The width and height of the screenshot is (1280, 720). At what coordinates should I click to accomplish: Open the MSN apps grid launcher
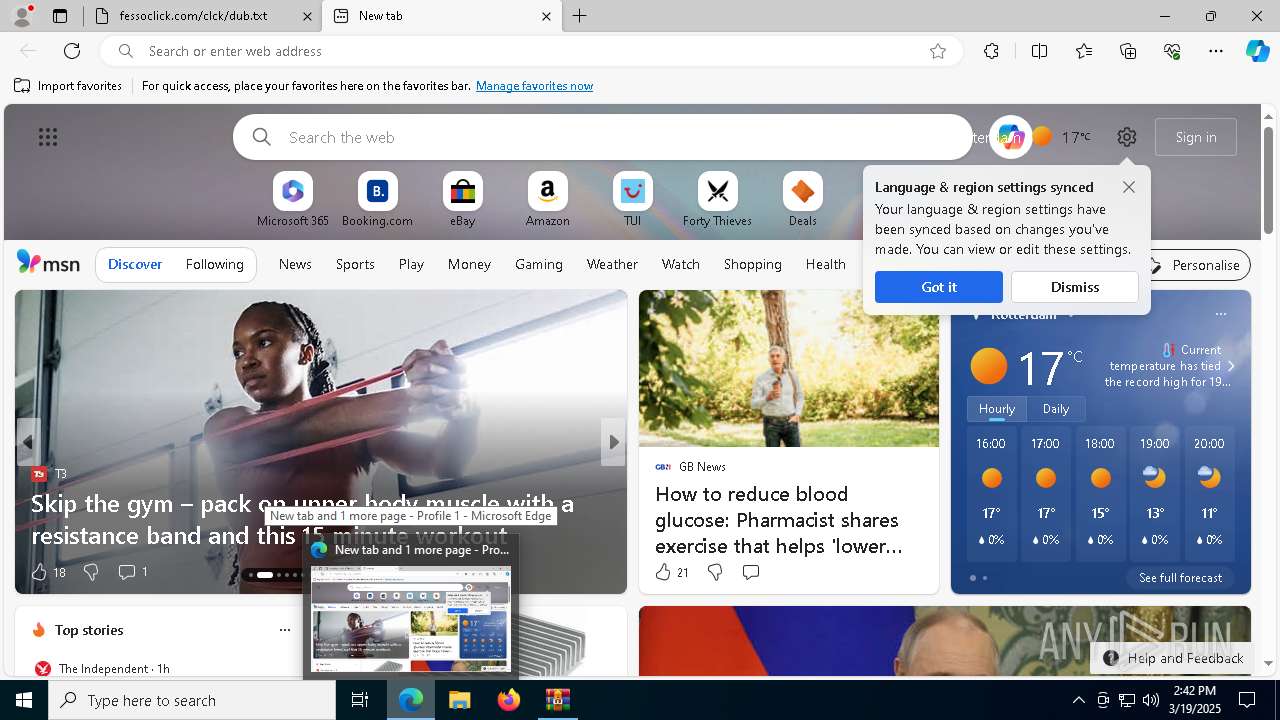tap(48, 137)
